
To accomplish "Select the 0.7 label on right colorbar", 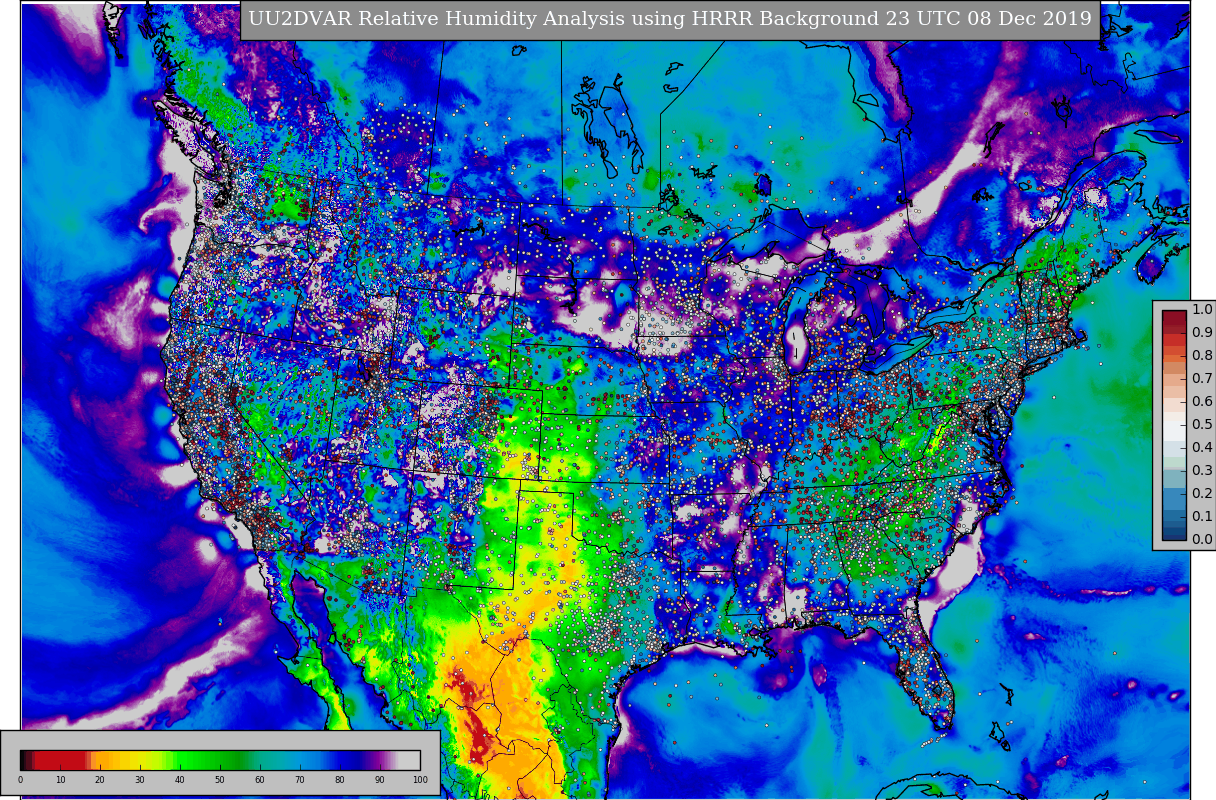I will coord(1202,379).
